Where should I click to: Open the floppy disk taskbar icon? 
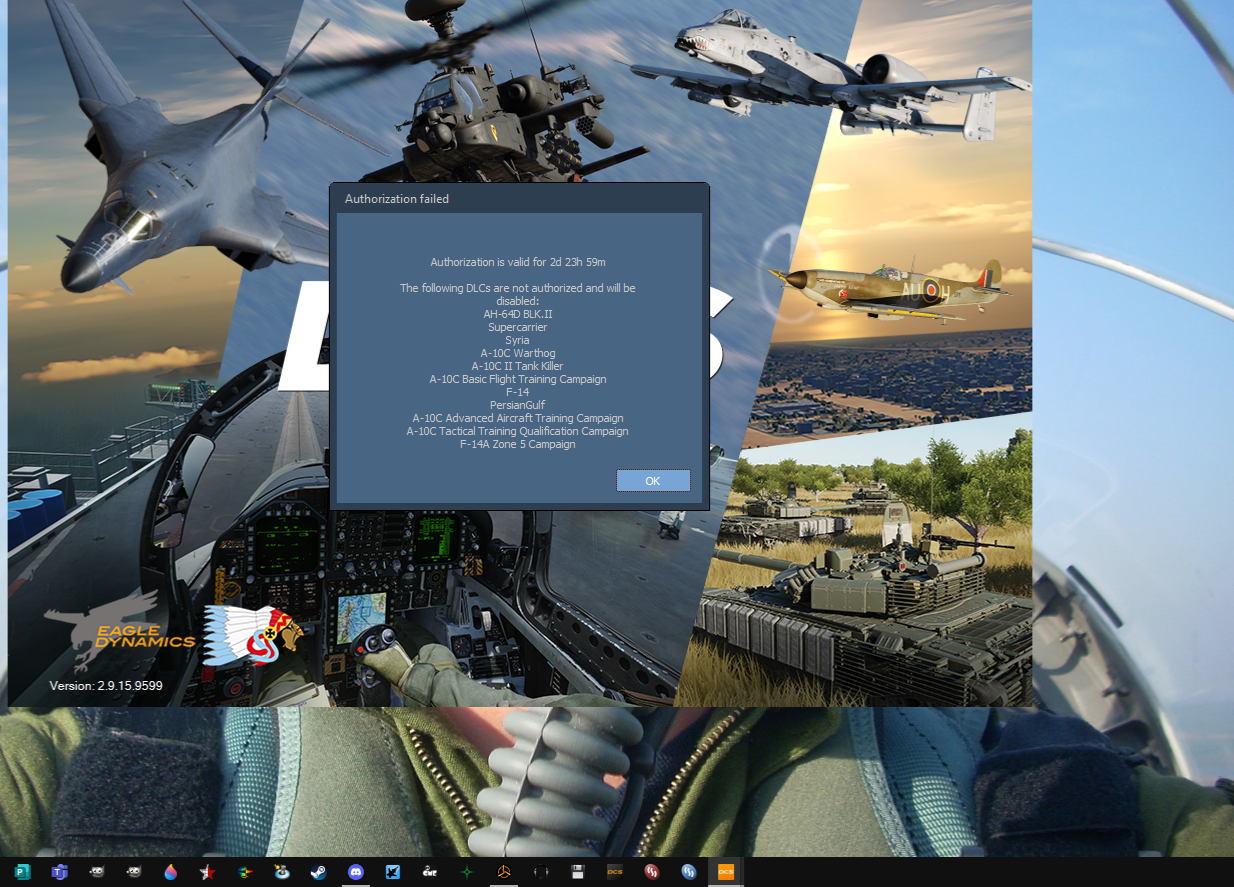(x=577, y=872)
